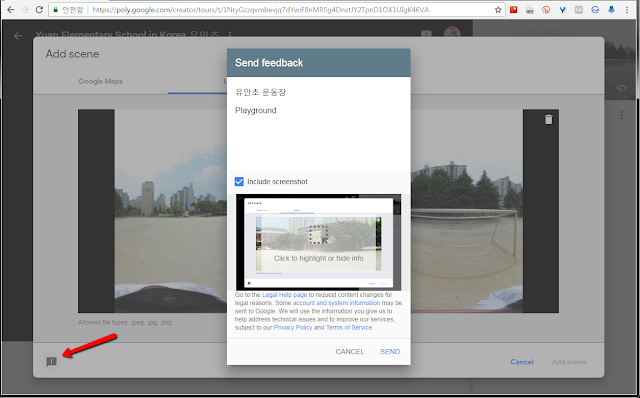
Task: Open the tour title three-dot options
Action: pyautogui.click(x=230, y=35)
